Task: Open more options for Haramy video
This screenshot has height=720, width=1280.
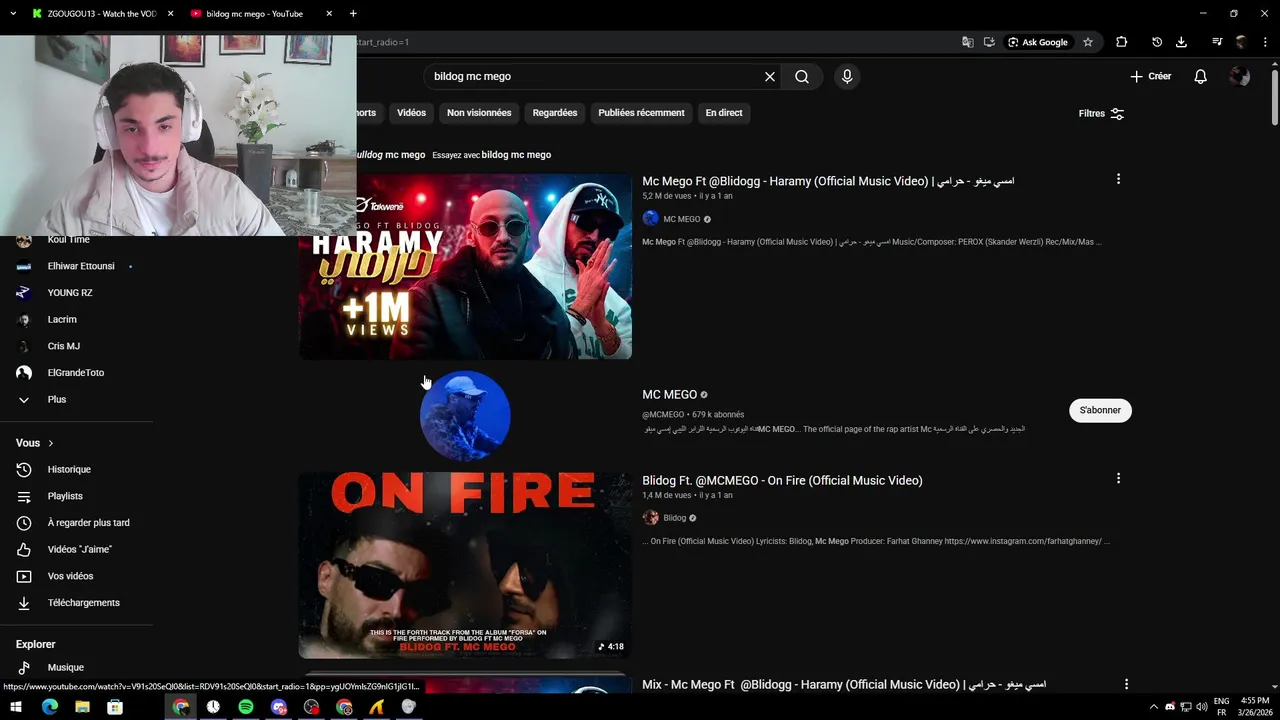Action: (1118, 179)
